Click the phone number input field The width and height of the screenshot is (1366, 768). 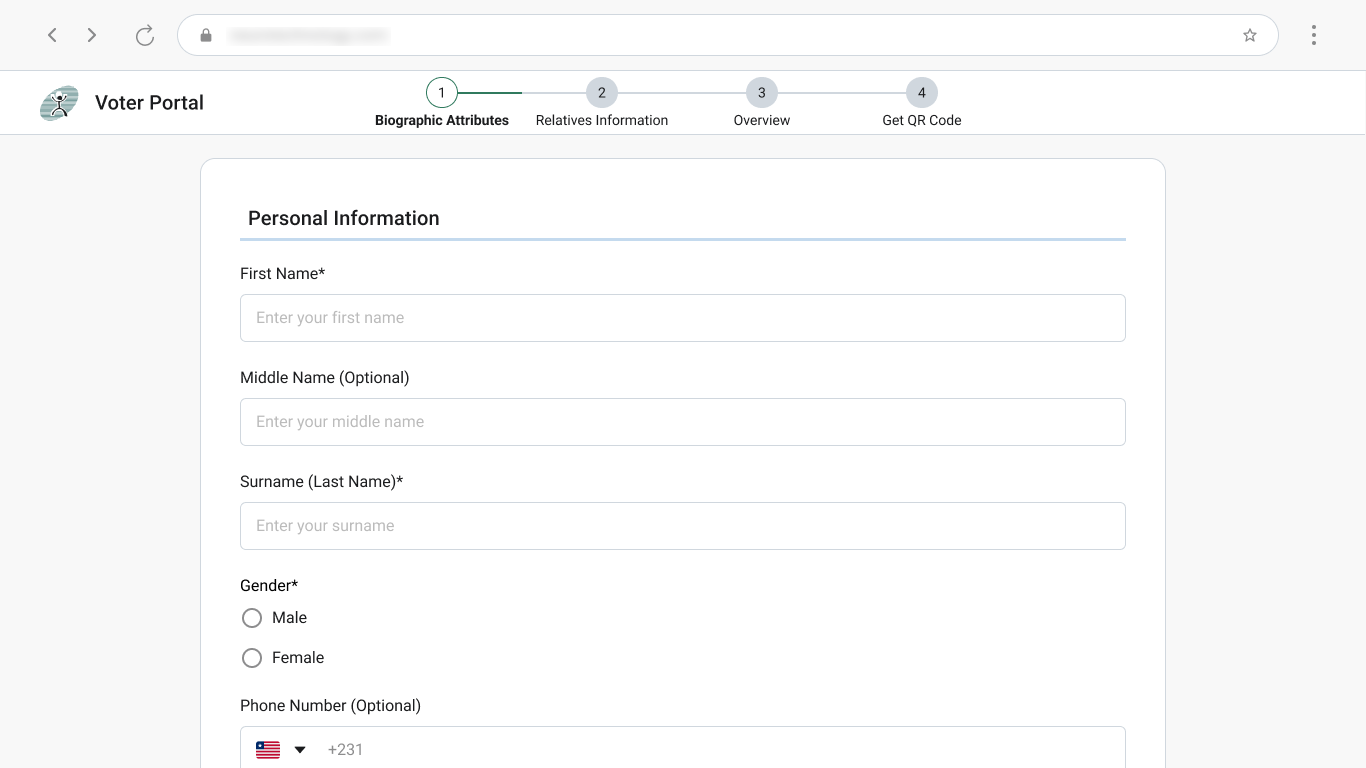pos(720,750)
